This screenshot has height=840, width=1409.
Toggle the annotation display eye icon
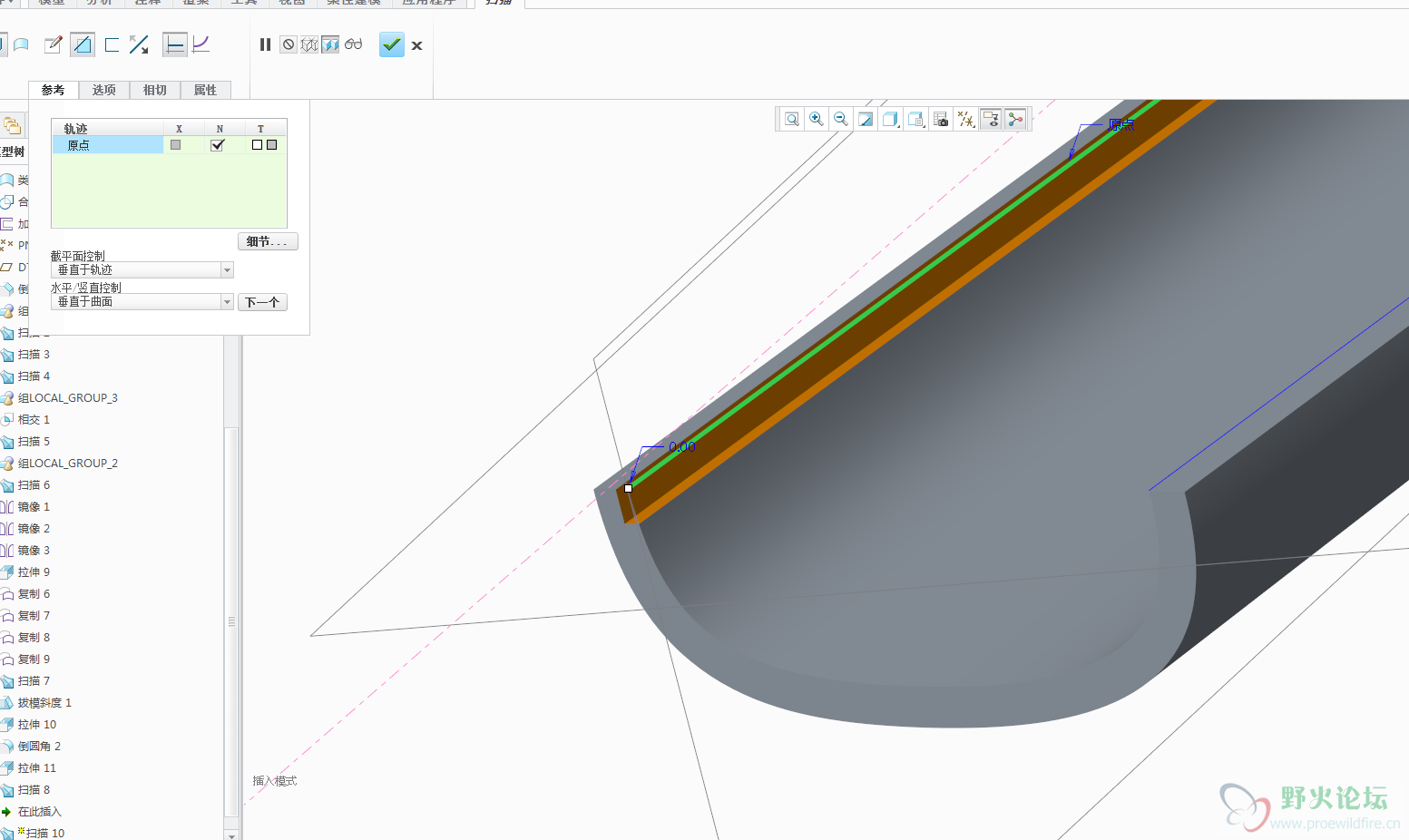click(991, 119)
